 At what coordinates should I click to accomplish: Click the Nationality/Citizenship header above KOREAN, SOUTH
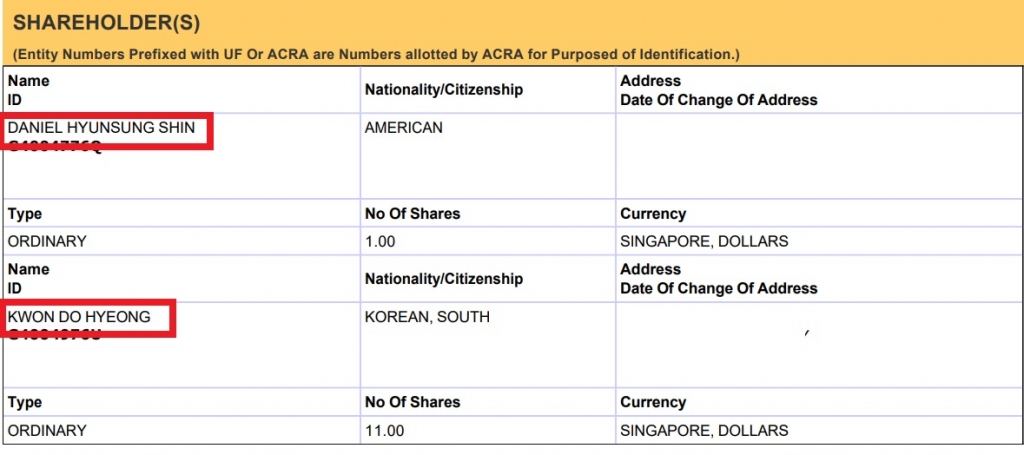443,279
